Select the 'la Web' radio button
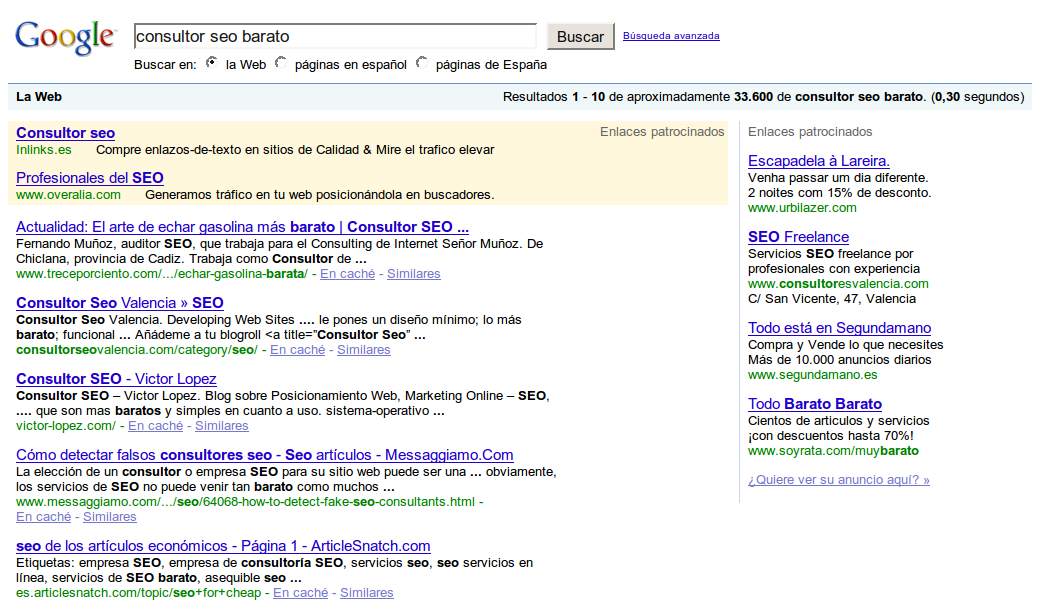This screenshot has height=615, width=1050. click(x=211, y=63)
